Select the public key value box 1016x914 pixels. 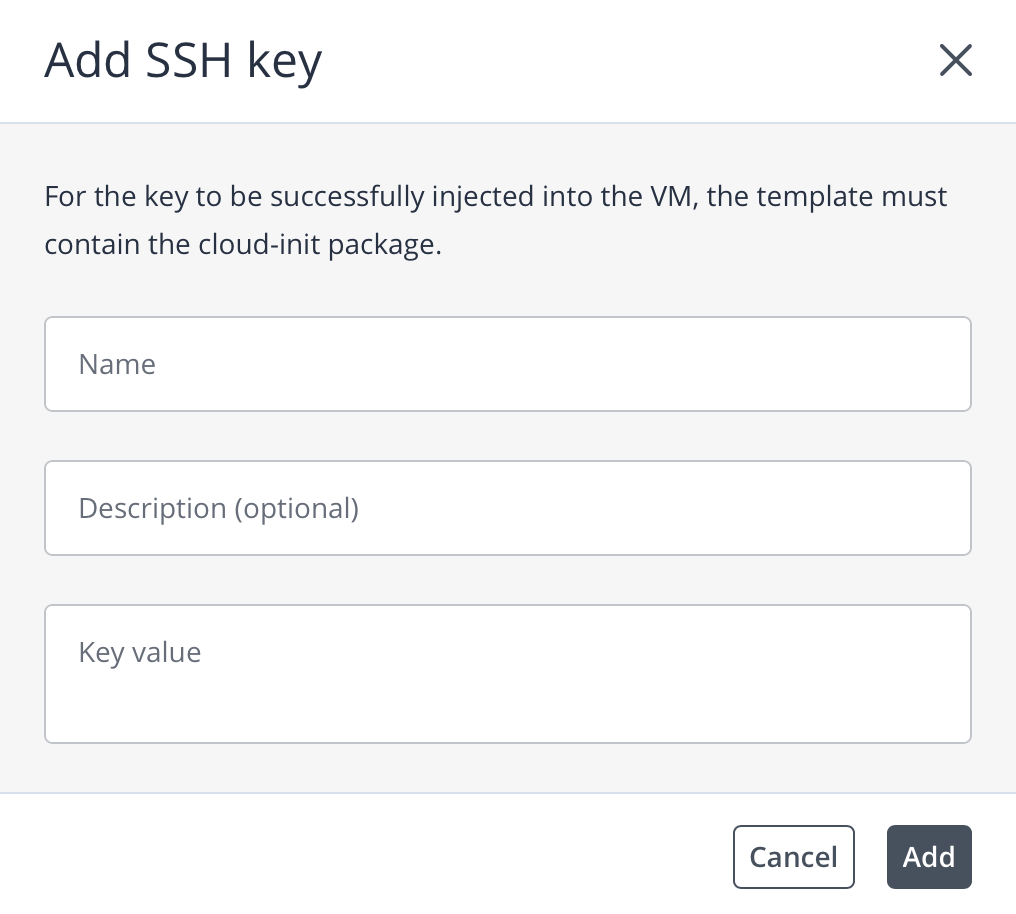[507, 674]
